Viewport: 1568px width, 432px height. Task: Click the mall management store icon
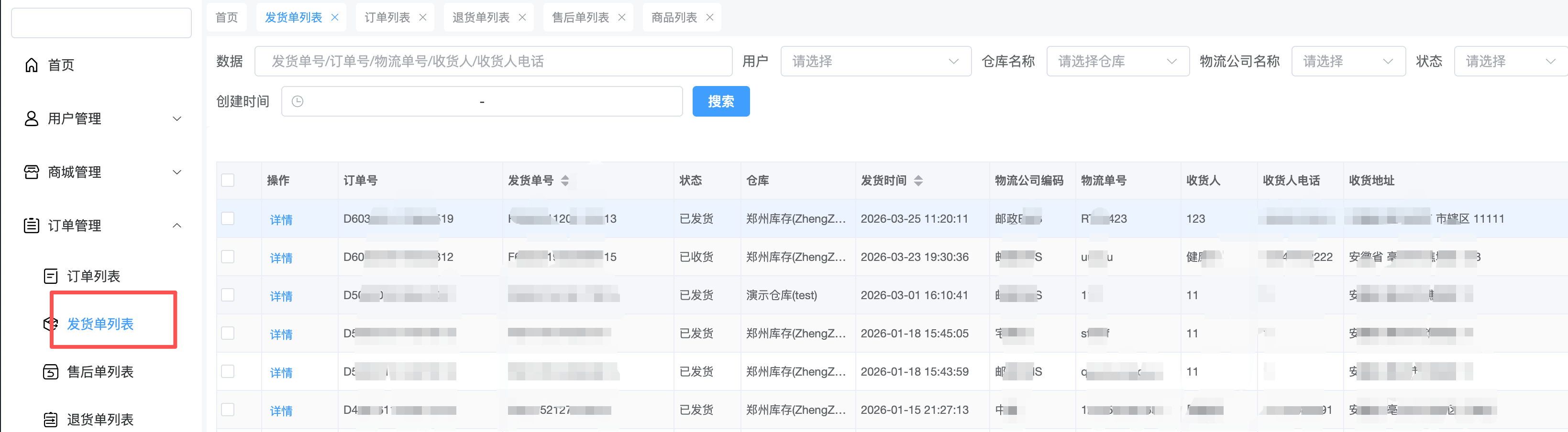(32, 172)
